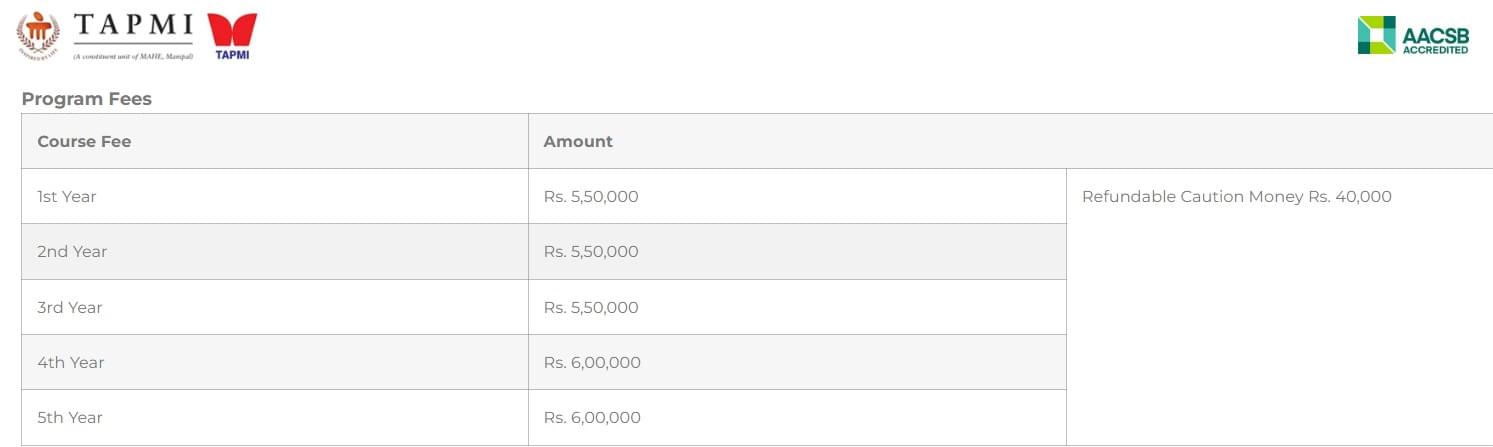Click the green AACSB square icon
1493x447 pixels.
(1376, 35)
